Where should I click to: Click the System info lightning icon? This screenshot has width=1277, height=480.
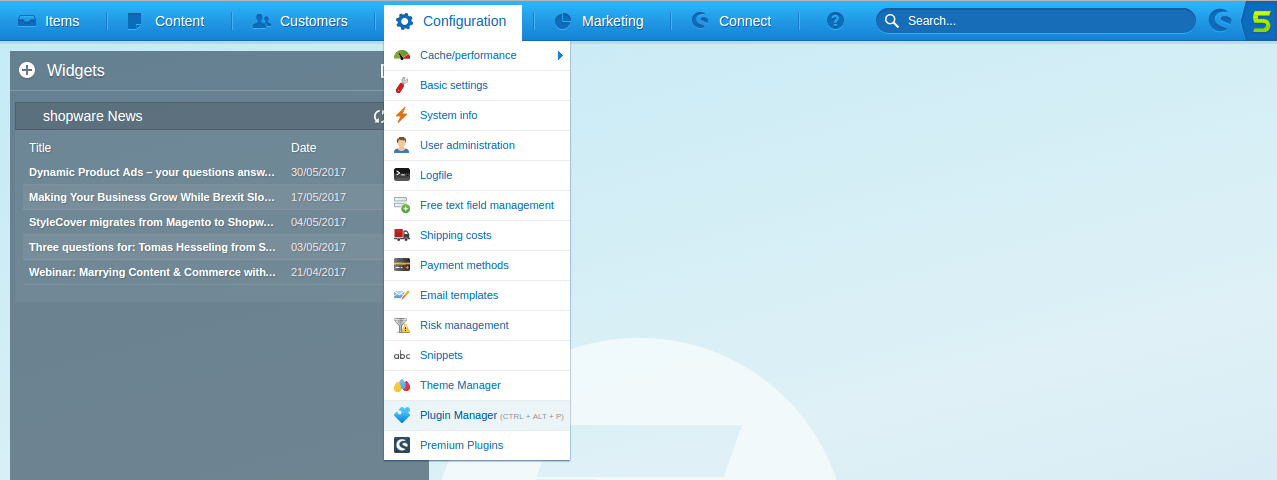(x=402, y=115)
